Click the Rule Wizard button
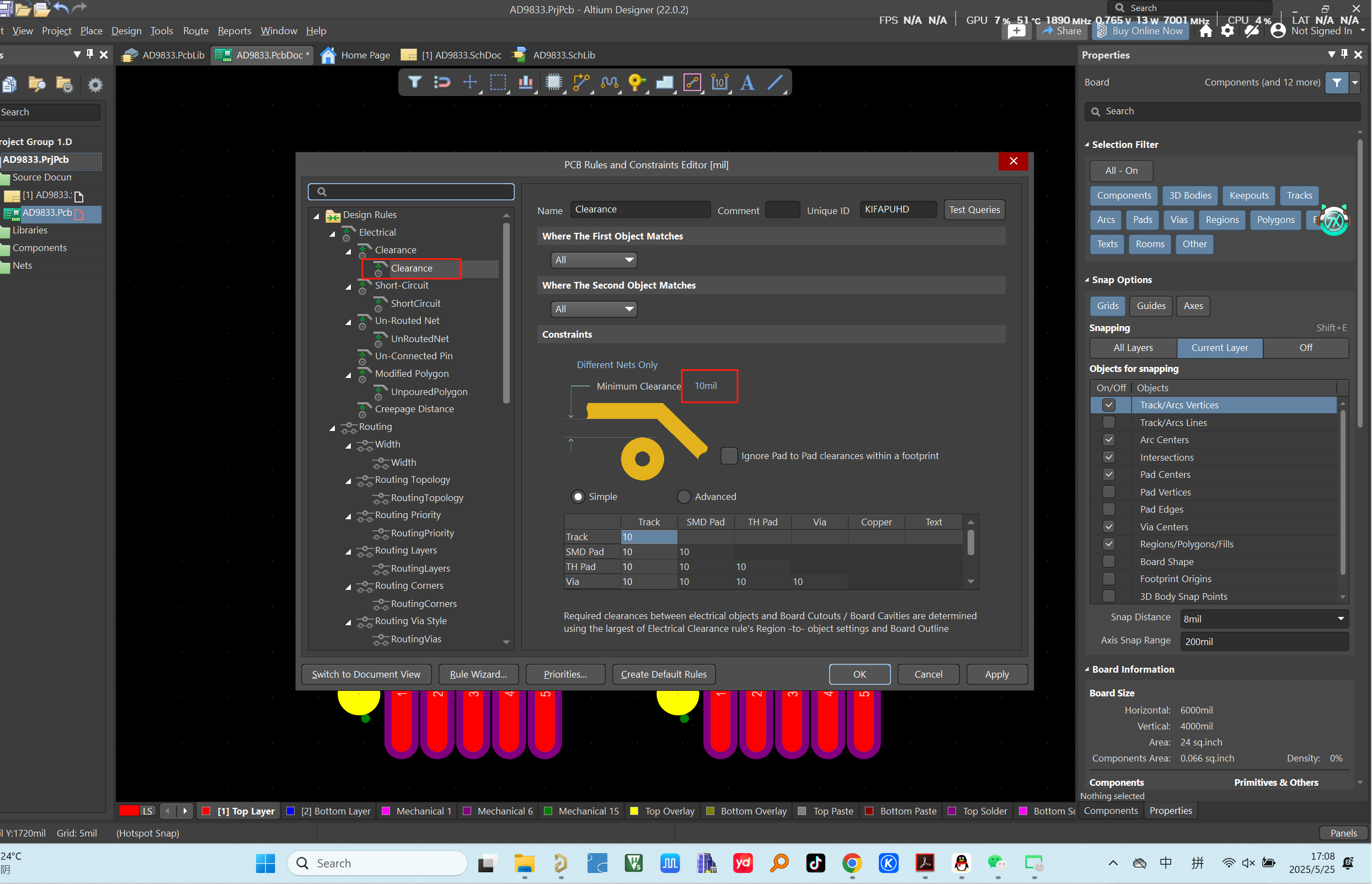Viewport: 1372px width, 884px height. (x=478, y=674)
